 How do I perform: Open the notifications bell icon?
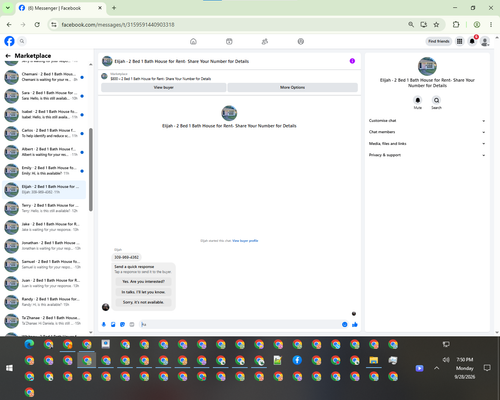coord(472,41)
